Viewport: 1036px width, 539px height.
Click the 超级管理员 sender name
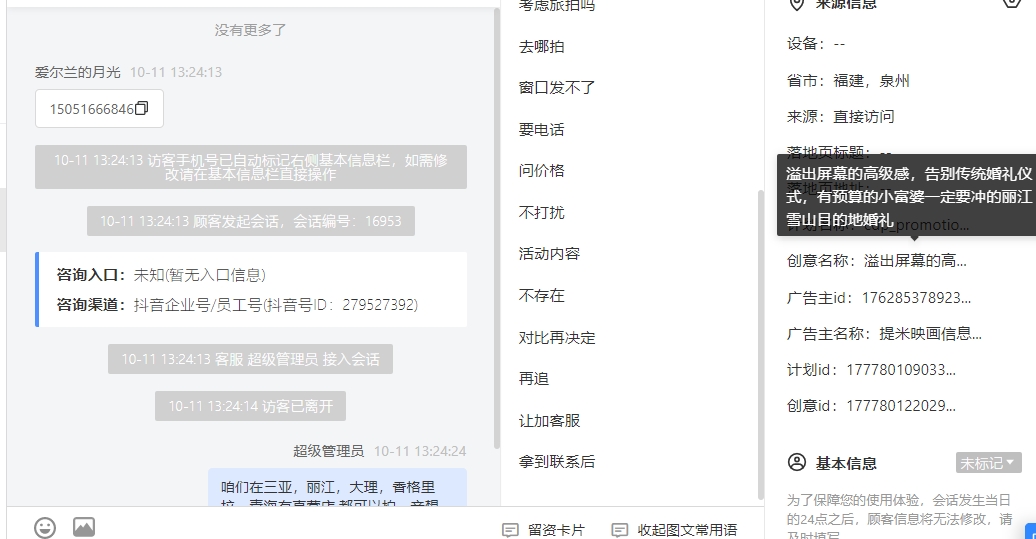[328, 451]
